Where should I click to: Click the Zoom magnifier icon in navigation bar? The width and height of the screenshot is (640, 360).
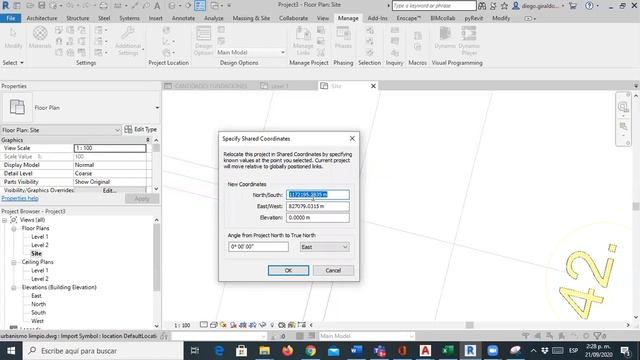pos(623,107)
